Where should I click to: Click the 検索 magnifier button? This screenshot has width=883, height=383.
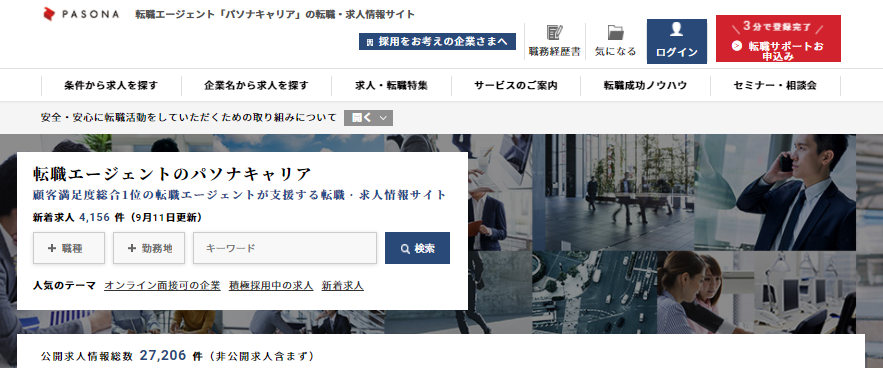point(417,248)
